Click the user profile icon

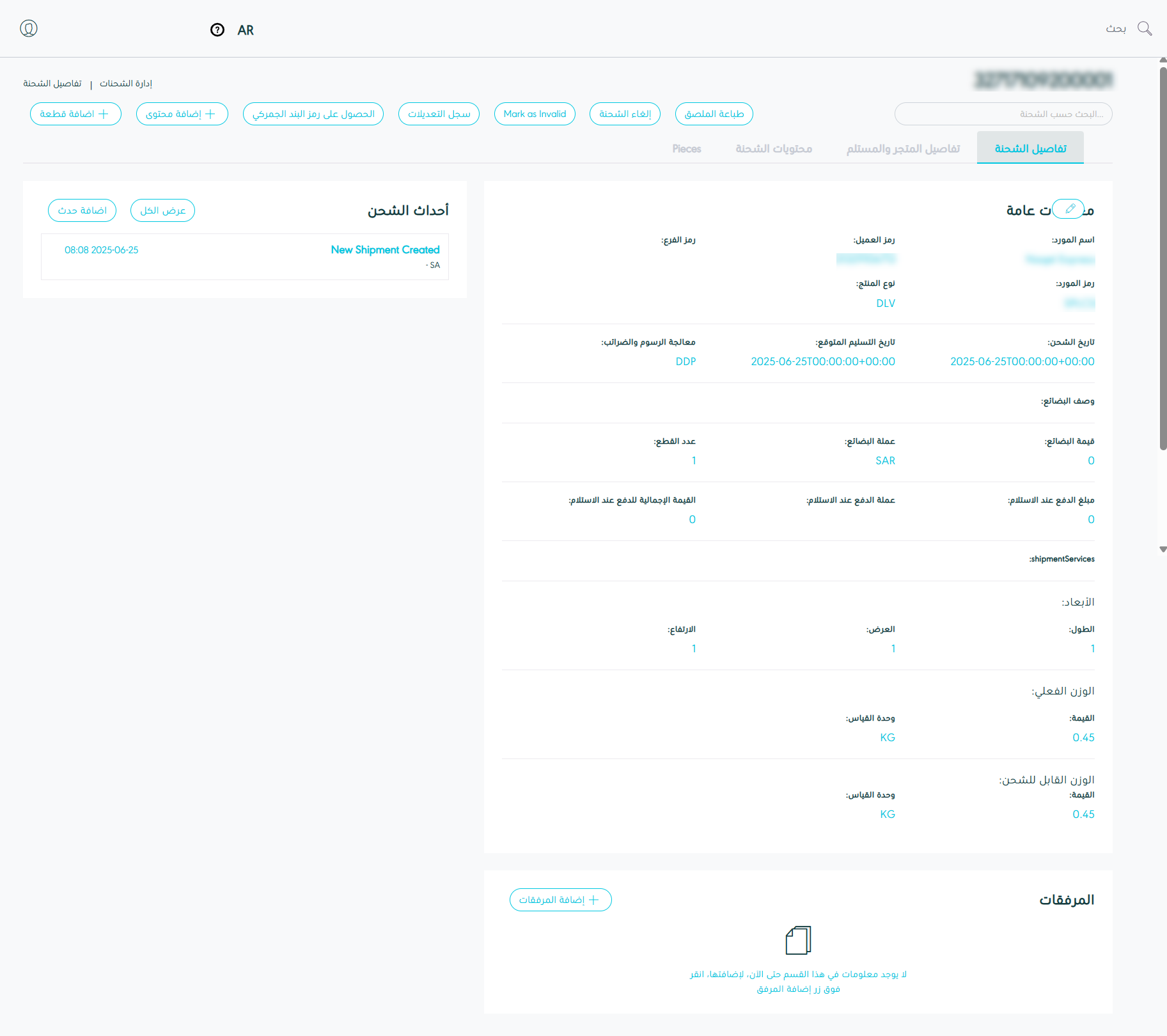coord(29,28)
